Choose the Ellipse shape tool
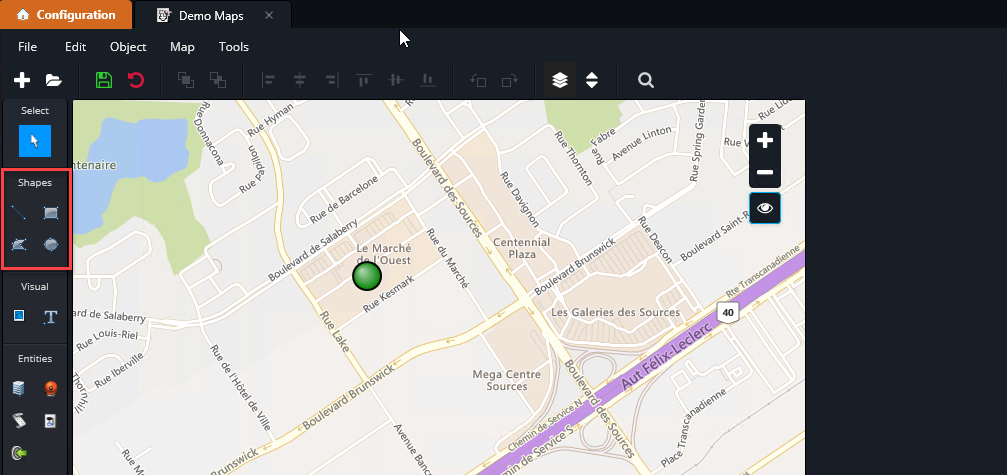Viewport: 1007px width, 475px height. point(51,244)
